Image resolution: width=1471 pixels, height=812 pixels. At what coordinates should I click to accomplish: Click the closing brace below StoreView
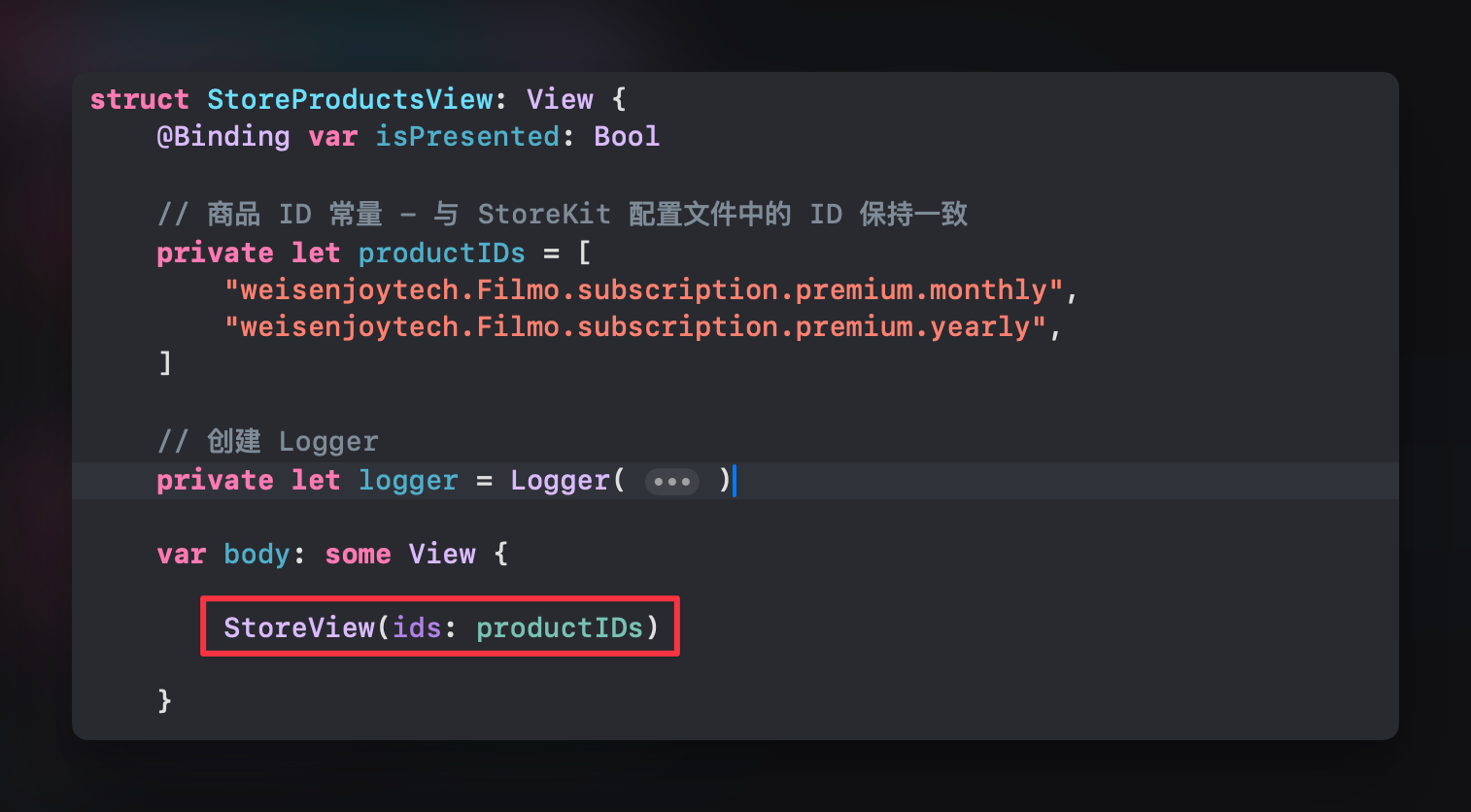click(x=165, y=700)
